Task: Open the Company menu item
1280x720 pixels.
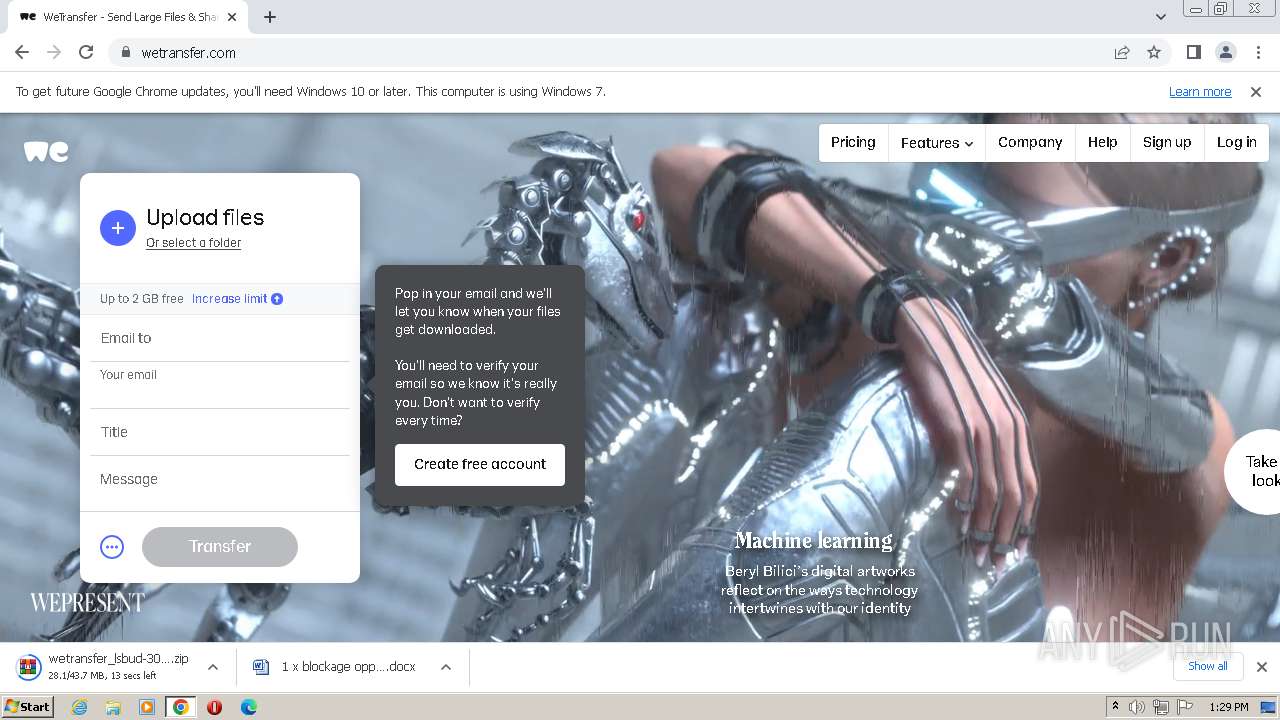Action: pos(1030,142)
